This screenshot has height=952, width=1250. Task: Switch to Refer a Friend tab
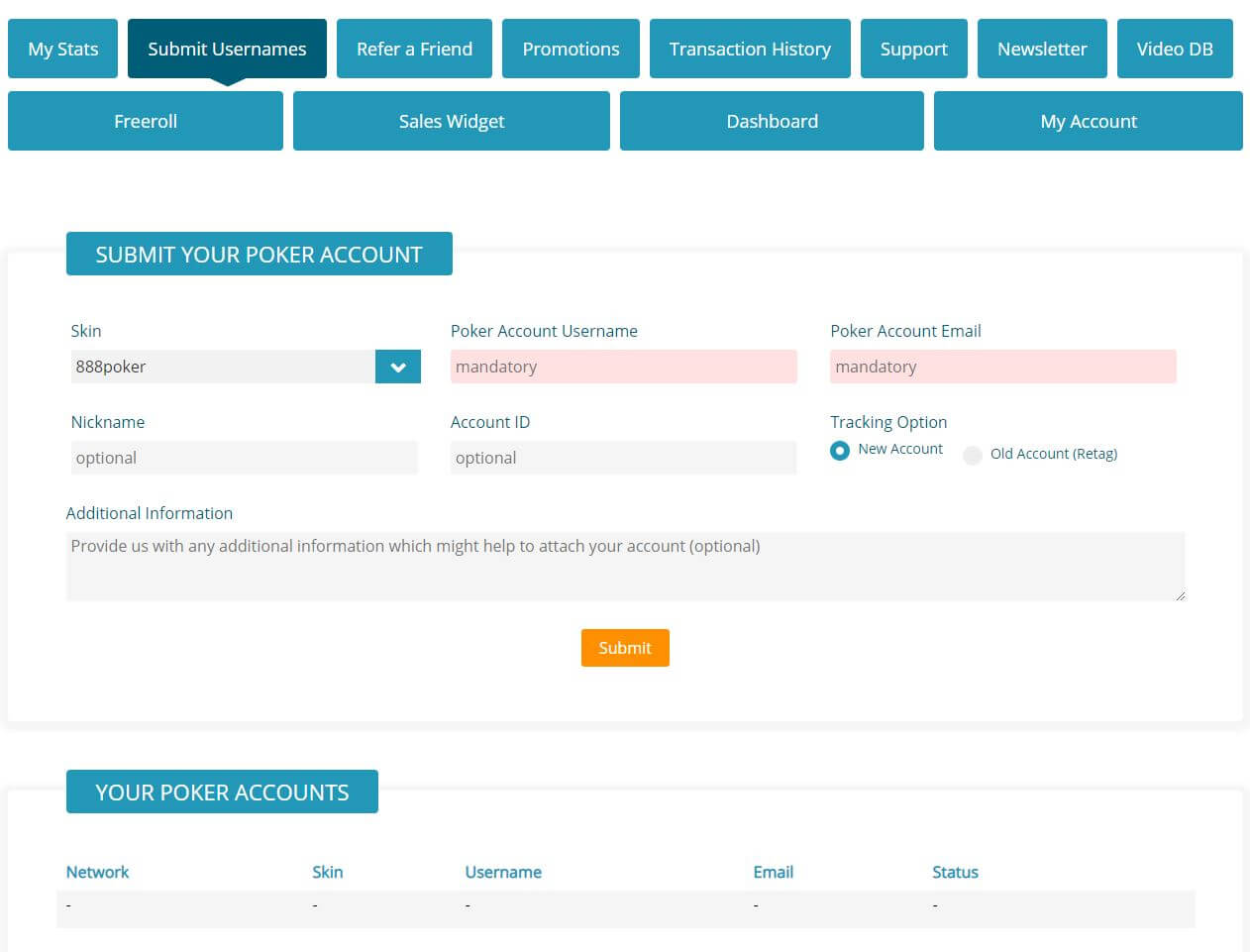414,49
